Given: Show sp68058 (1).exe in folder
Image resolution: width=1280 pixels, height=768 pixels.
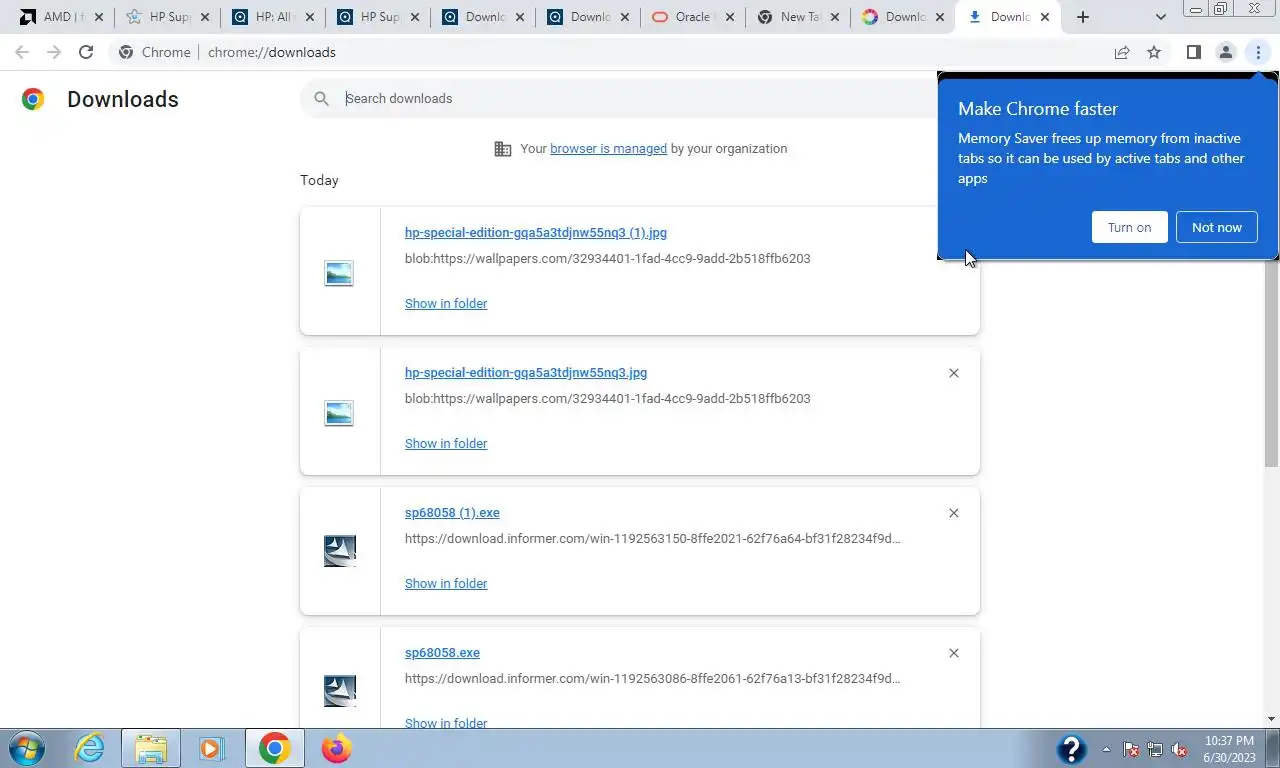Looking at the screenshot, I should (446, 583).
